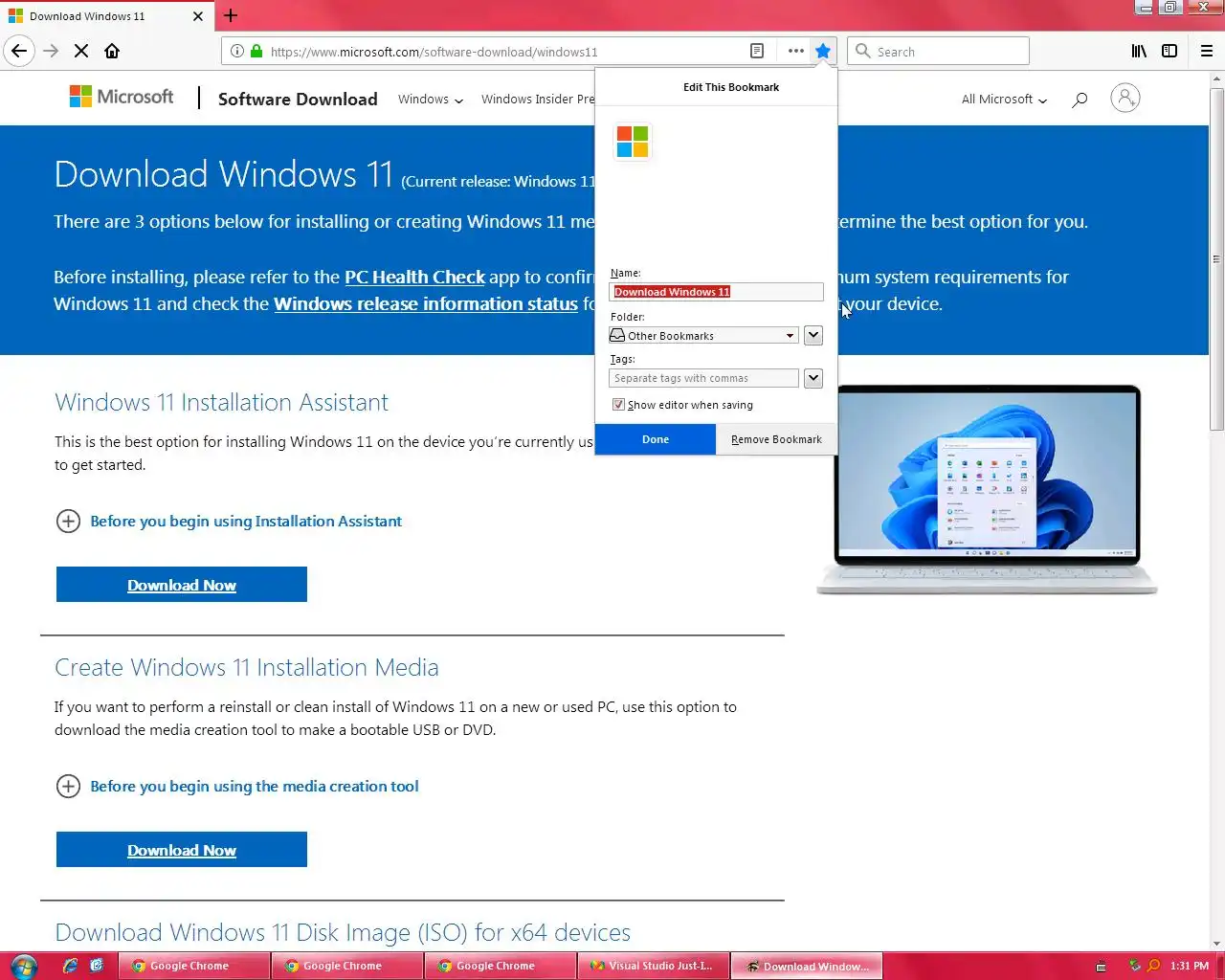The width and height of the screenshot is (1225, 980).
Task: Click the 1:31 PM system clock
Action: (1189, 966)
